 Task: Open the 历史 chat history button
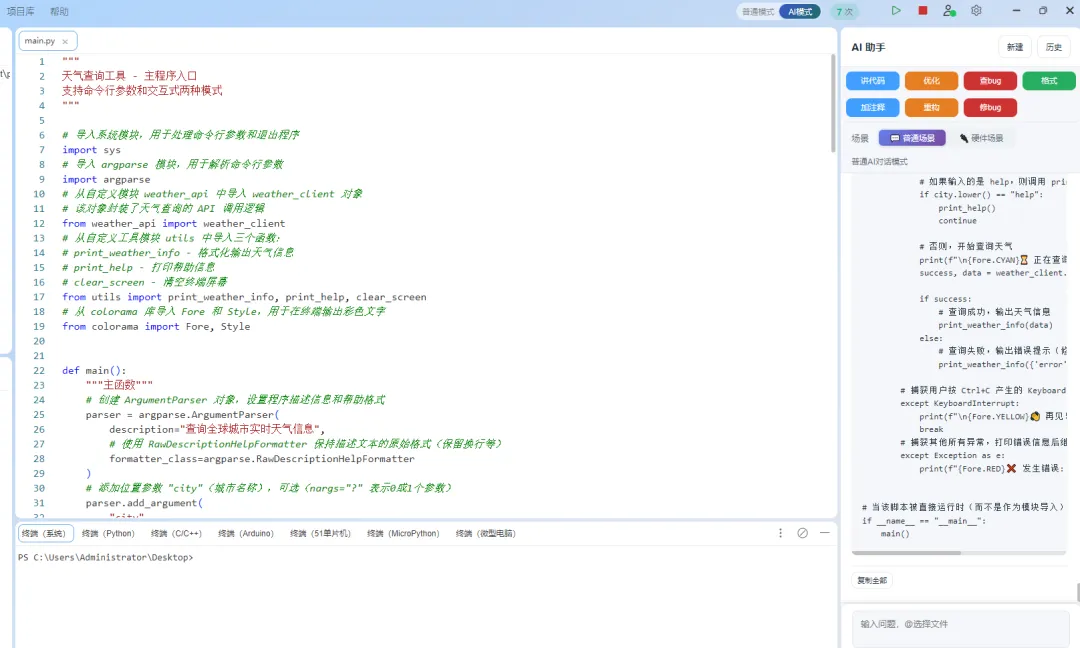pos(1053,47)
